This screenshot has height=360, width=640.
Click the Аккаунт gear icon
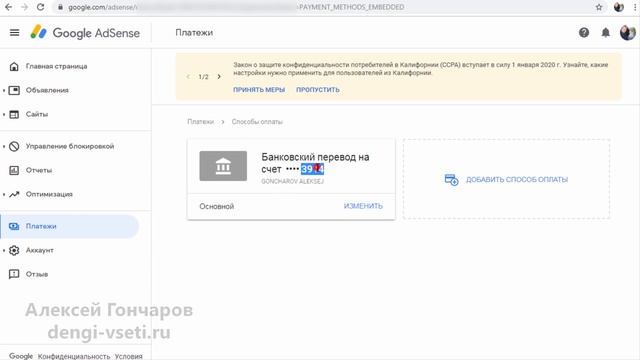[14, 250]
